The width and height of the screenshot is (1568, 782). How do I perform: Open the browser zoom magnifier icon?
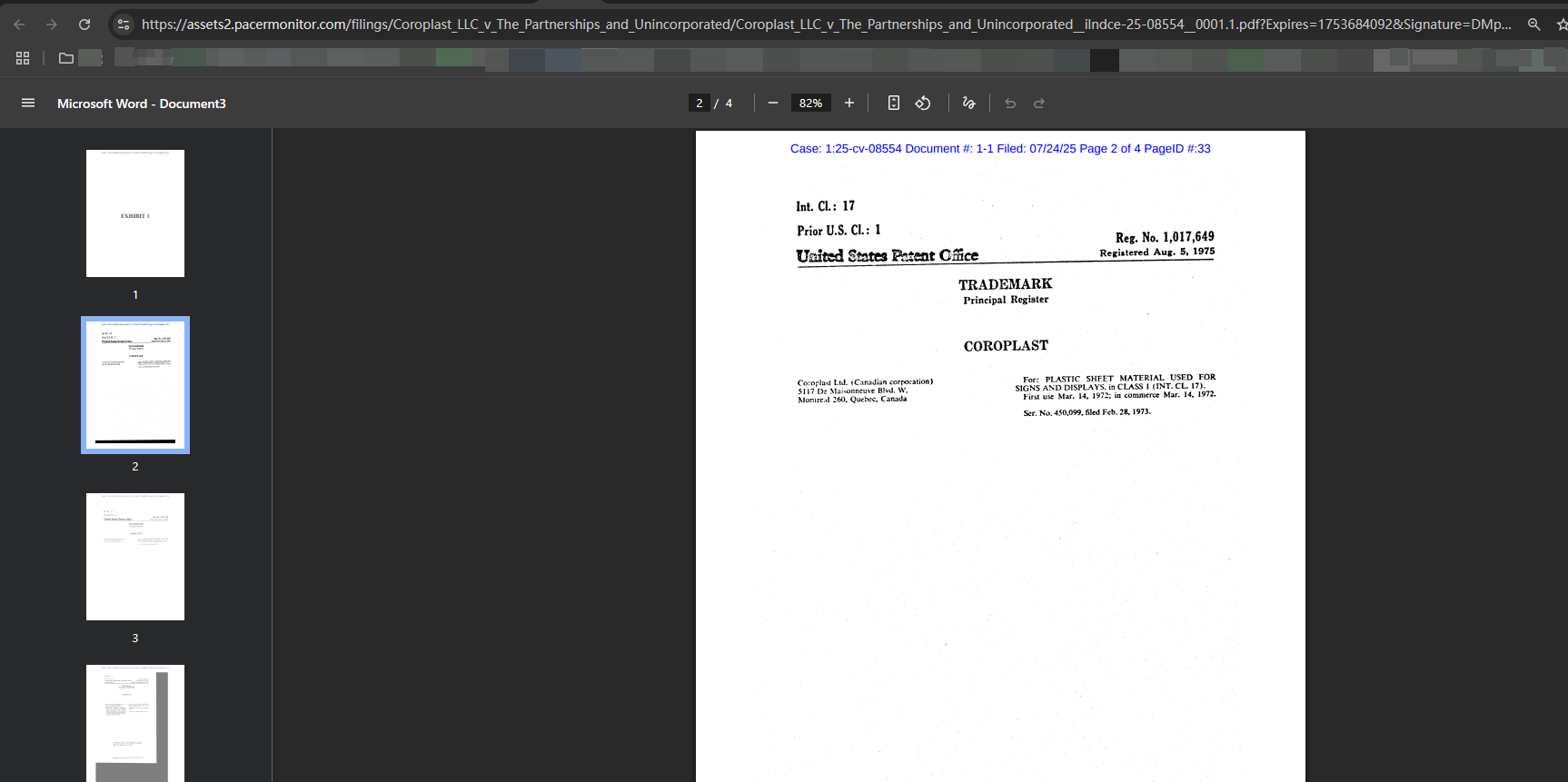click(1533, 25)
